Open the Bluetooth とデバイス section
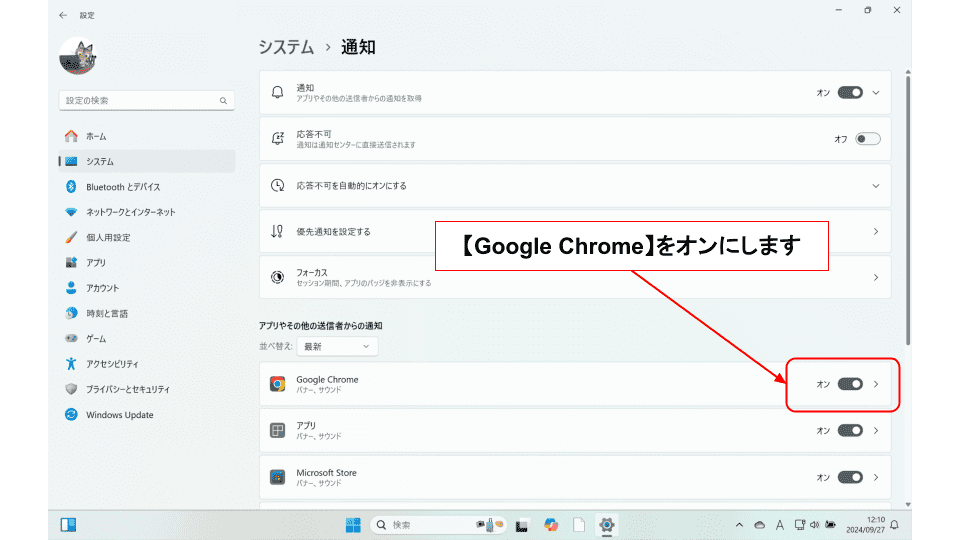This screenshot has width=960, height=540. 122,187
